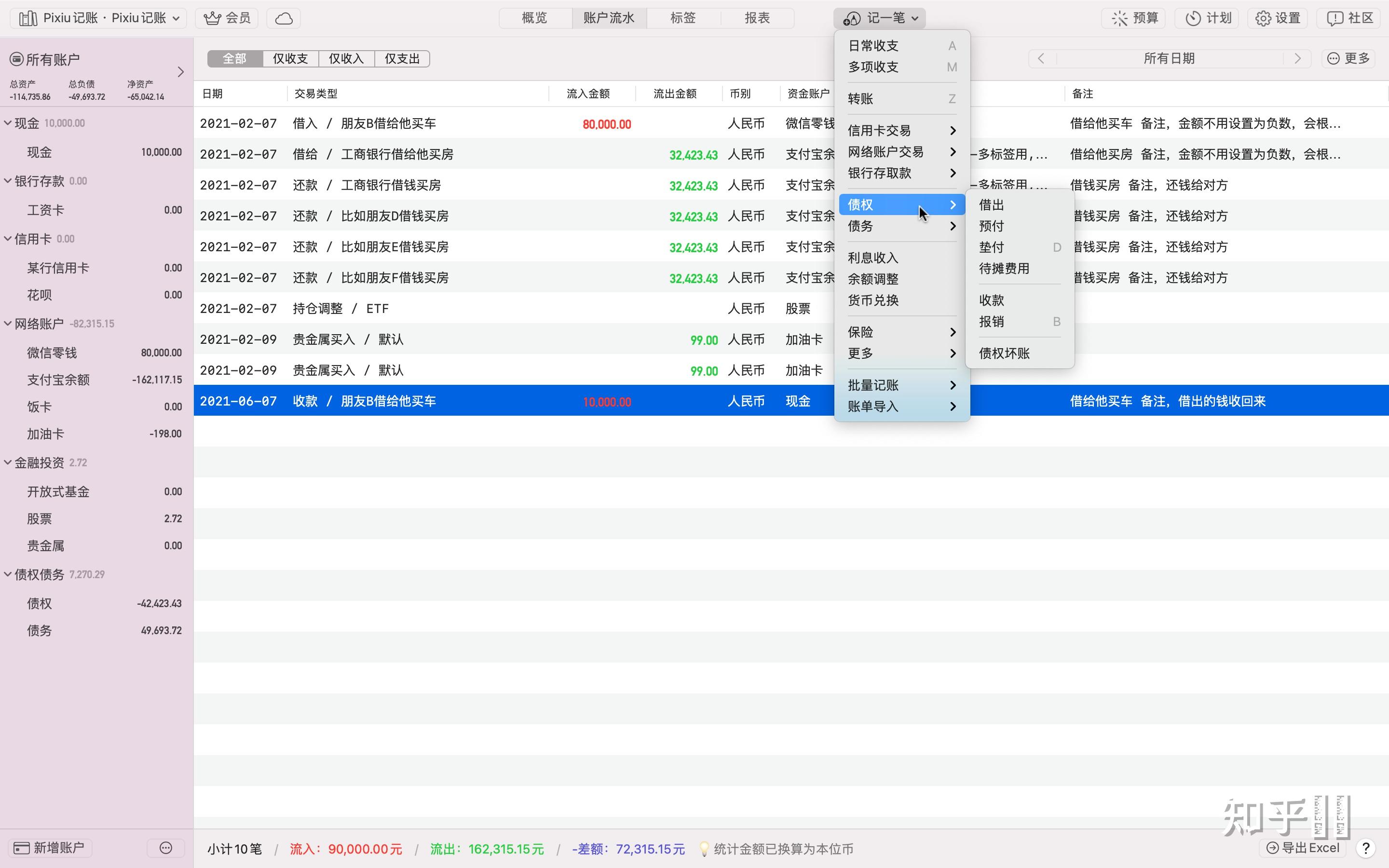The width and height of the screenshot is (1389, 868).
Task: Select the 工资卡 account
Action: 96,210
